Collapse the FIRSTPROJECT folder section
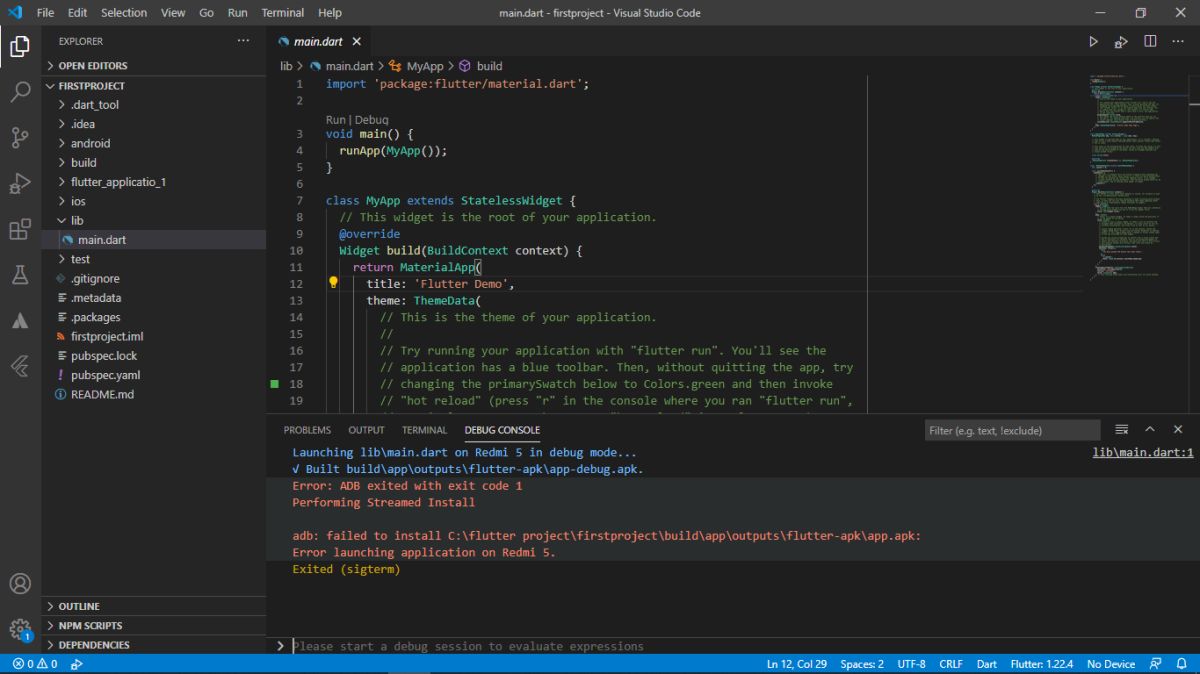This screenshot has width=1200, height=674. tap(154, 86)
